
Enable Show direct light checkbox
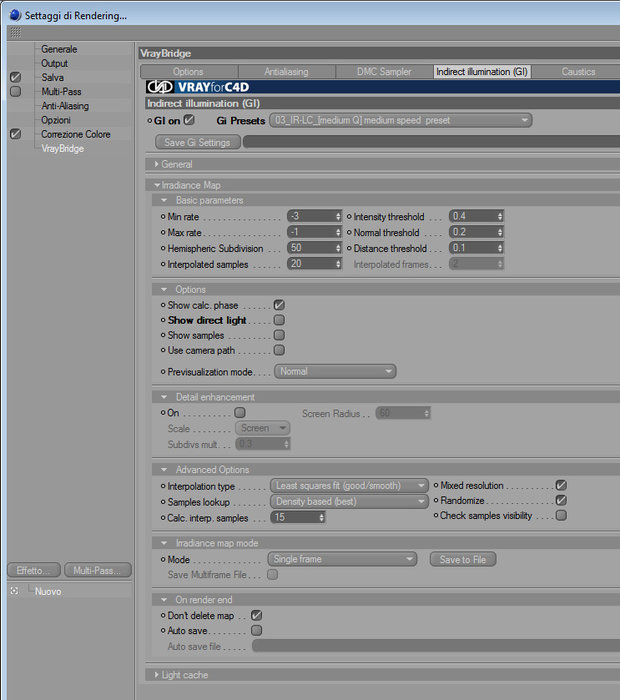[279, 320]
